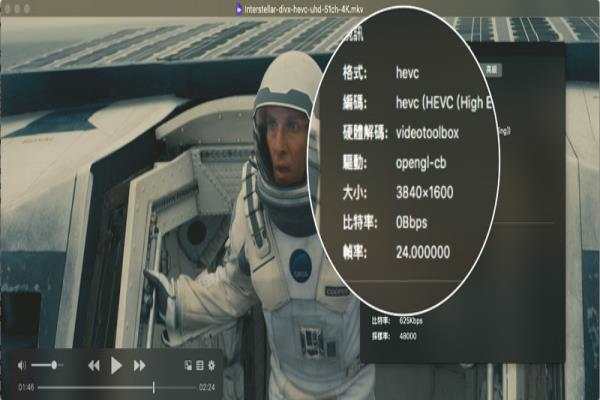Viewport: 600px width, 400px height.
Task: Toggle the 02:24 duration display
Action: (207, 387)
